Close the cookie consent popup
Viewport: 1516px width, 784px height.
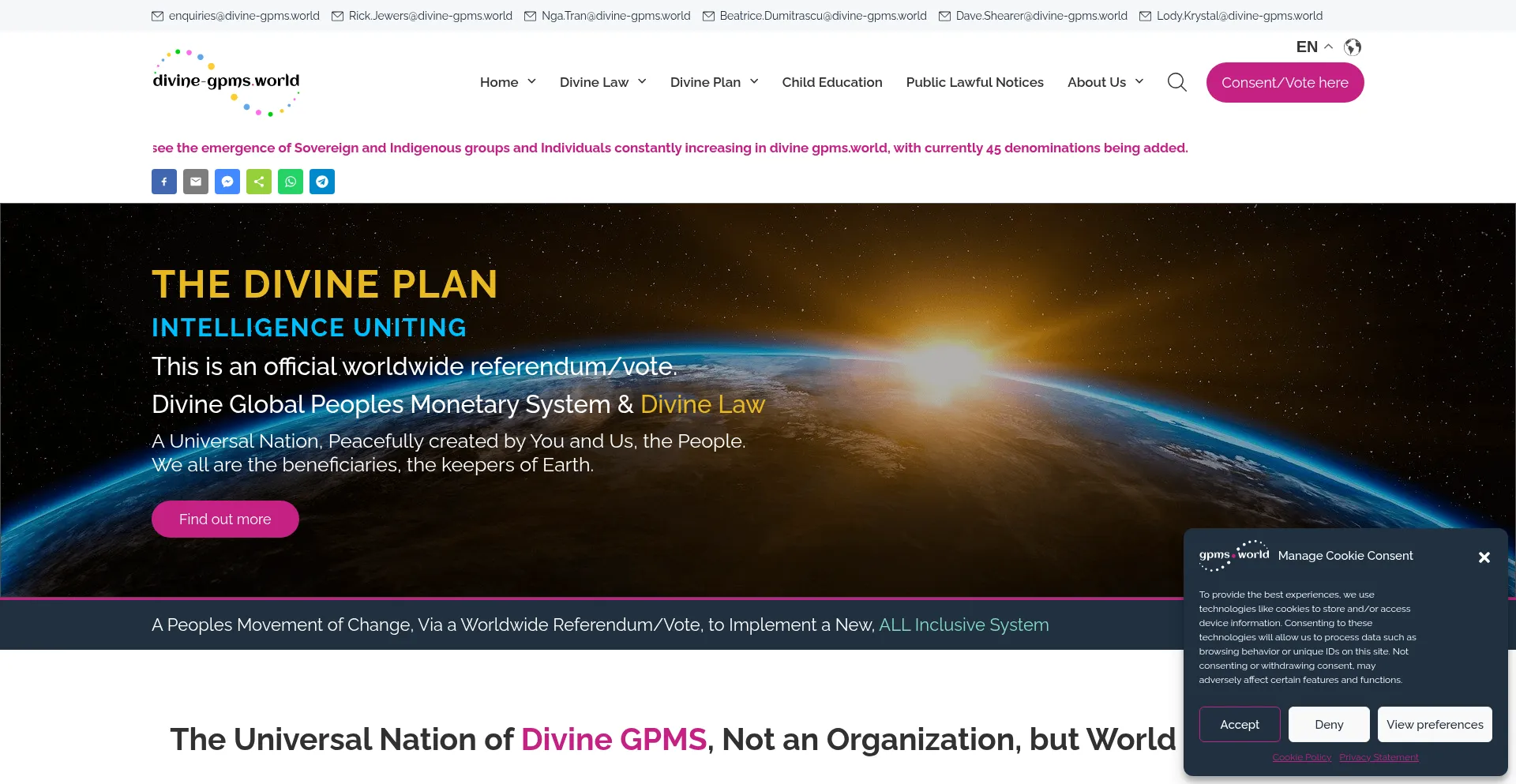click(x=1484, y=557)
